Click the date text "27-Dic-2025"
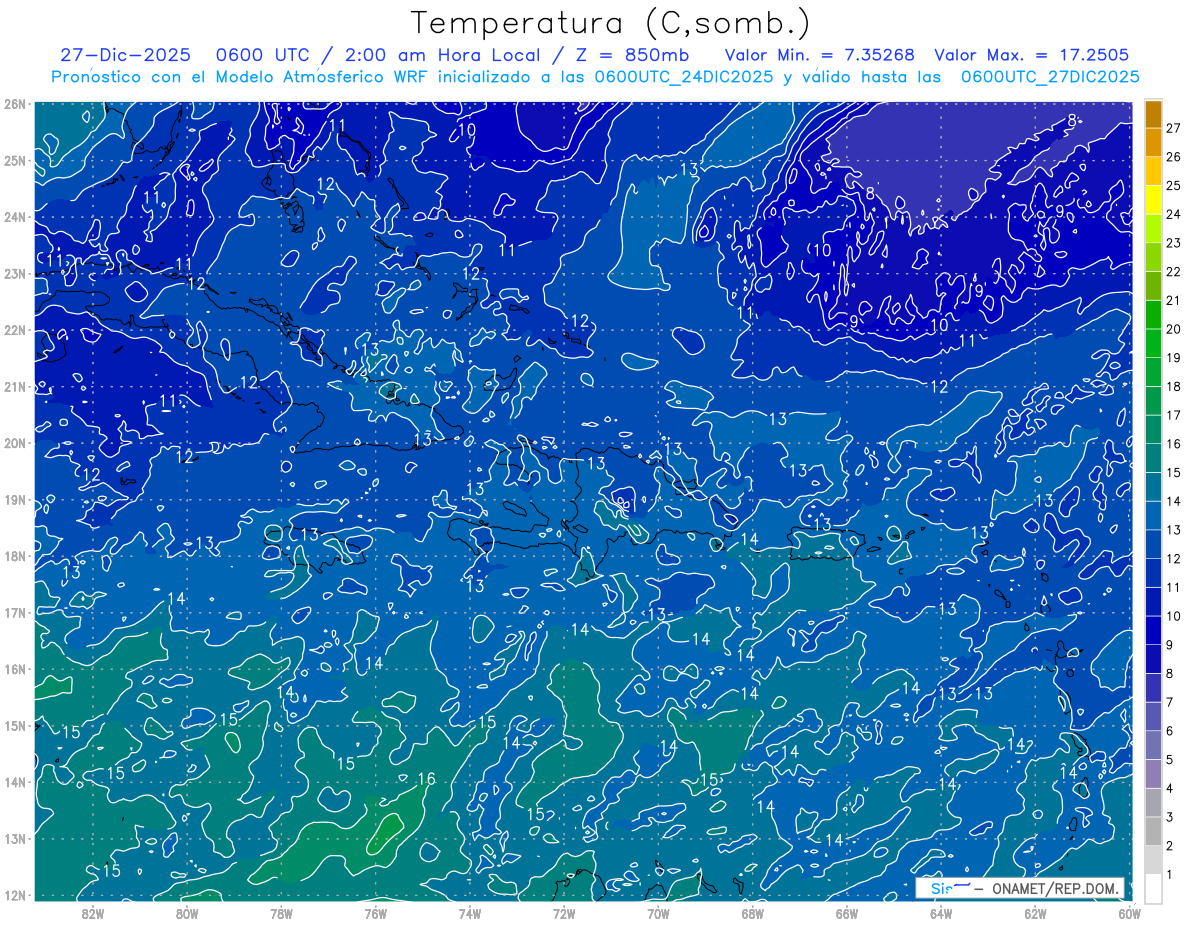 [x=125, y=55]
